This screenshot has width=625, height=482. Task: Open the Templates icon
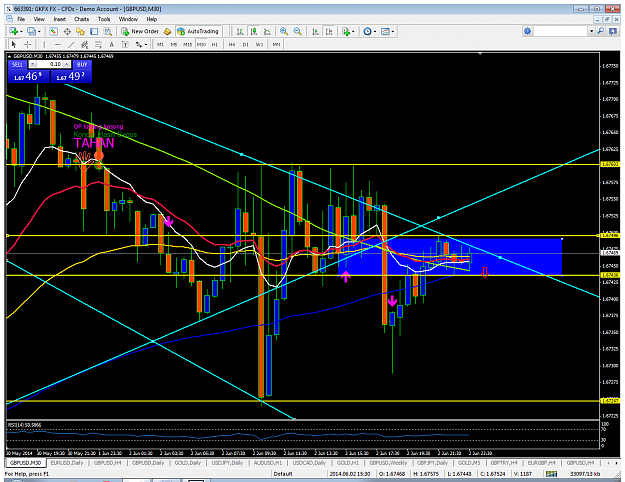point(385,31)
